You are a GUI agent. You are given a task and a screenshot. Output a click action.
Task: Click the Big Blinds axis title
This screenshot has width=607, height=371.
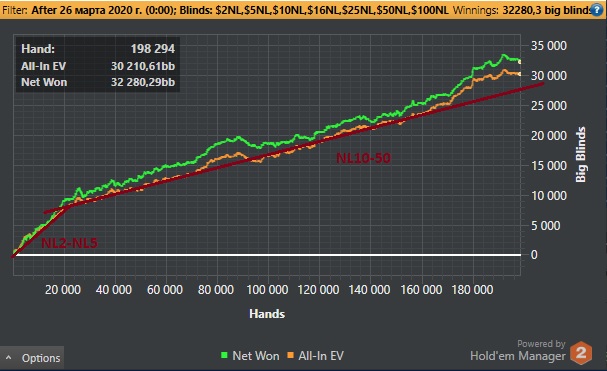(581, 155)
